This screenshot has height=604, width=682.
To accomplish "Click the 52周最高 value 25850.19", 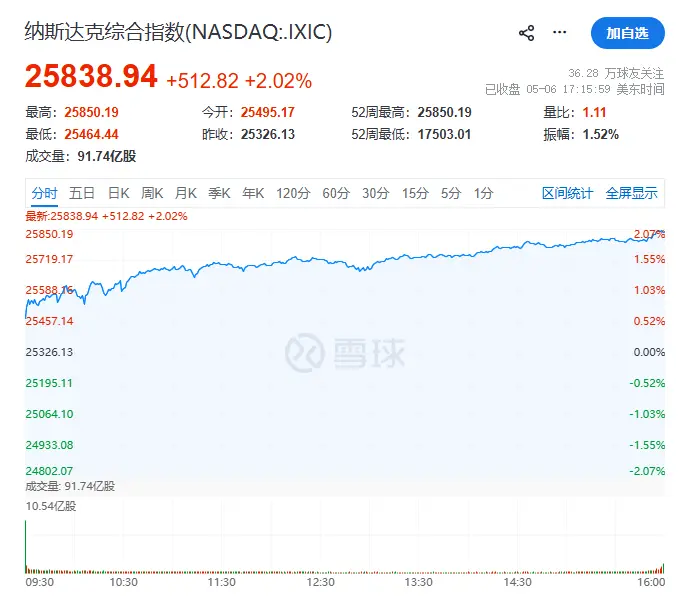I will tap(445, 113).
